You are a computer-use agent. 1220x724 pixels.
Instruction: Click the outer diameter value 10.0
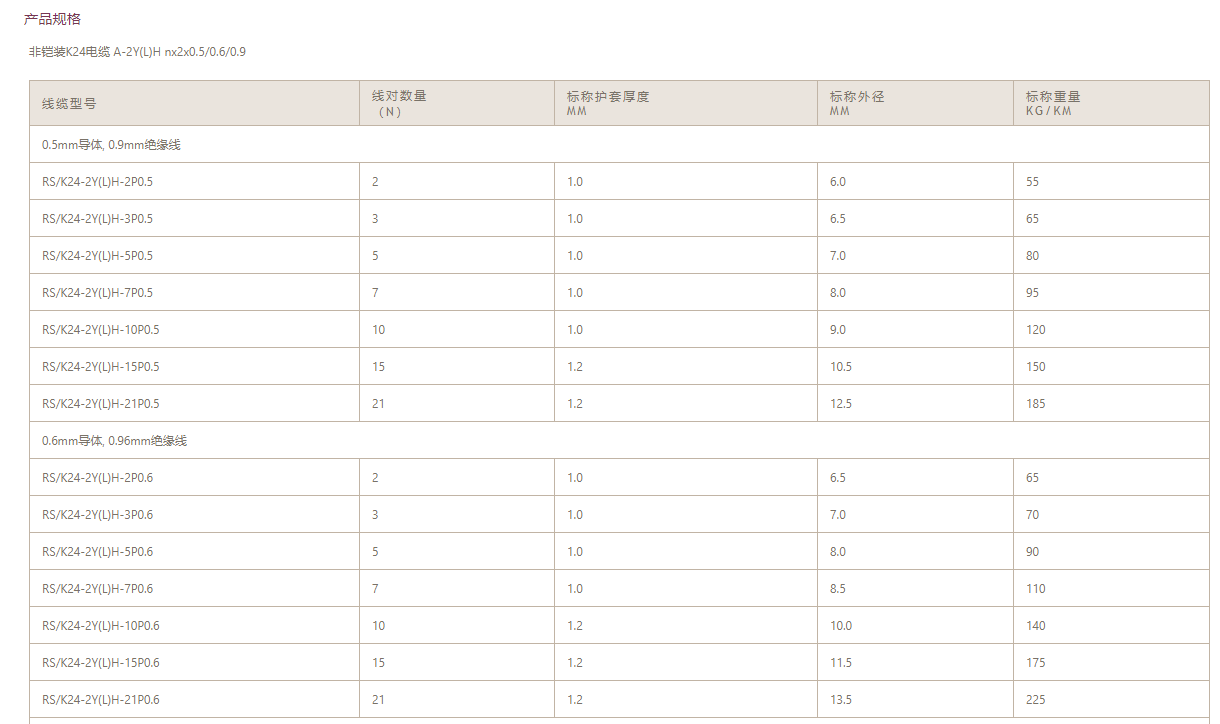tap(841, 626)
